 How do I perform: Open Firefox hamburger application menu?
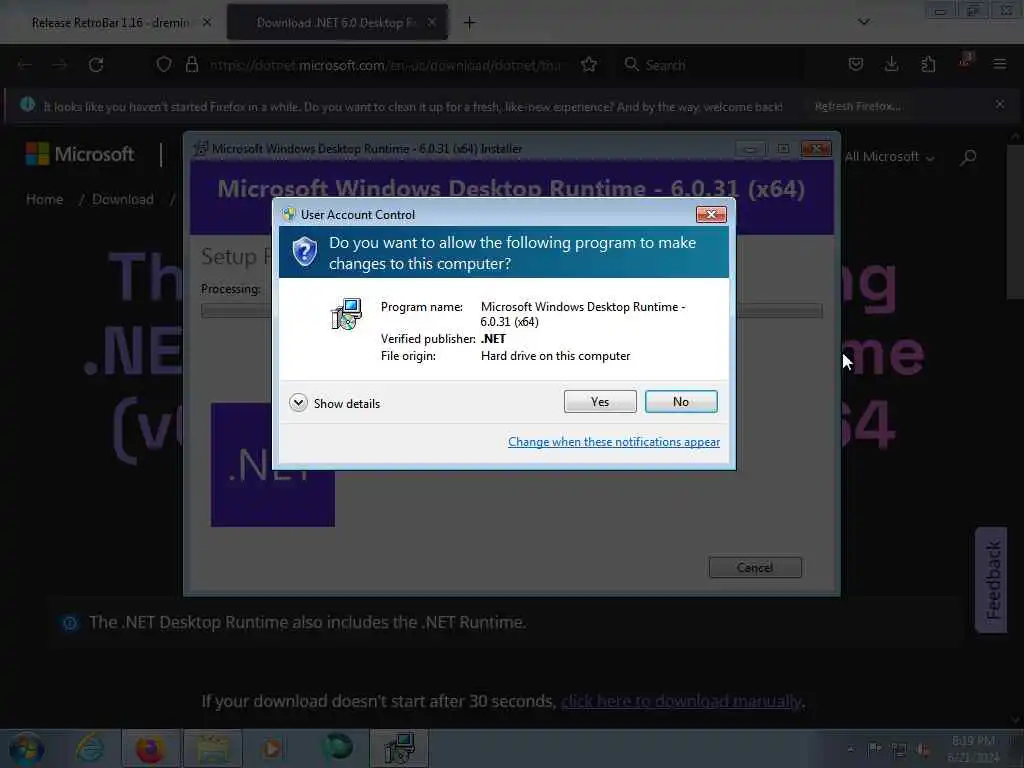point(999,64)
